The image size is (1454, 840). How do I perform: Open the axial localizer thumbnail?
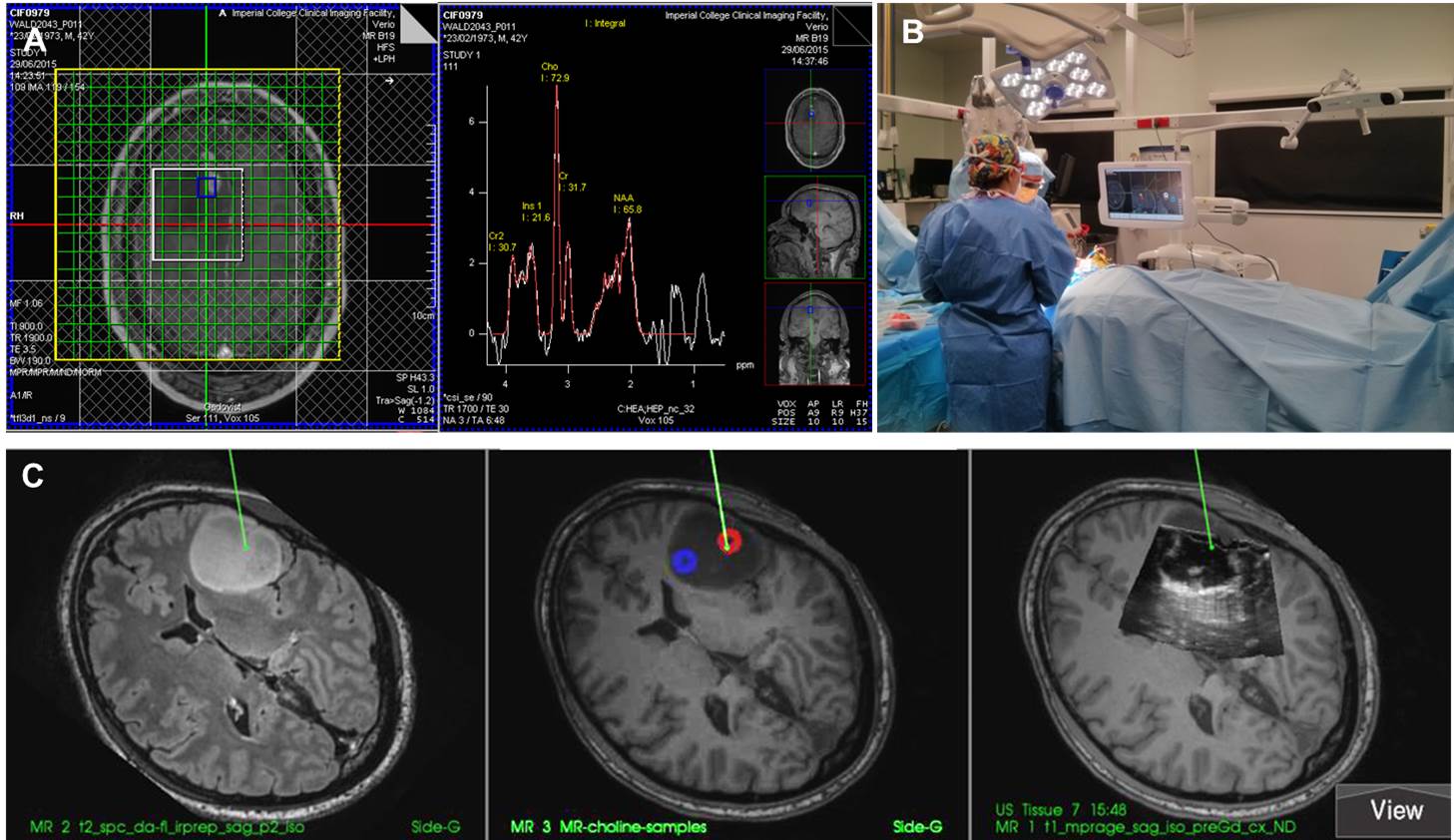(814, 120)
